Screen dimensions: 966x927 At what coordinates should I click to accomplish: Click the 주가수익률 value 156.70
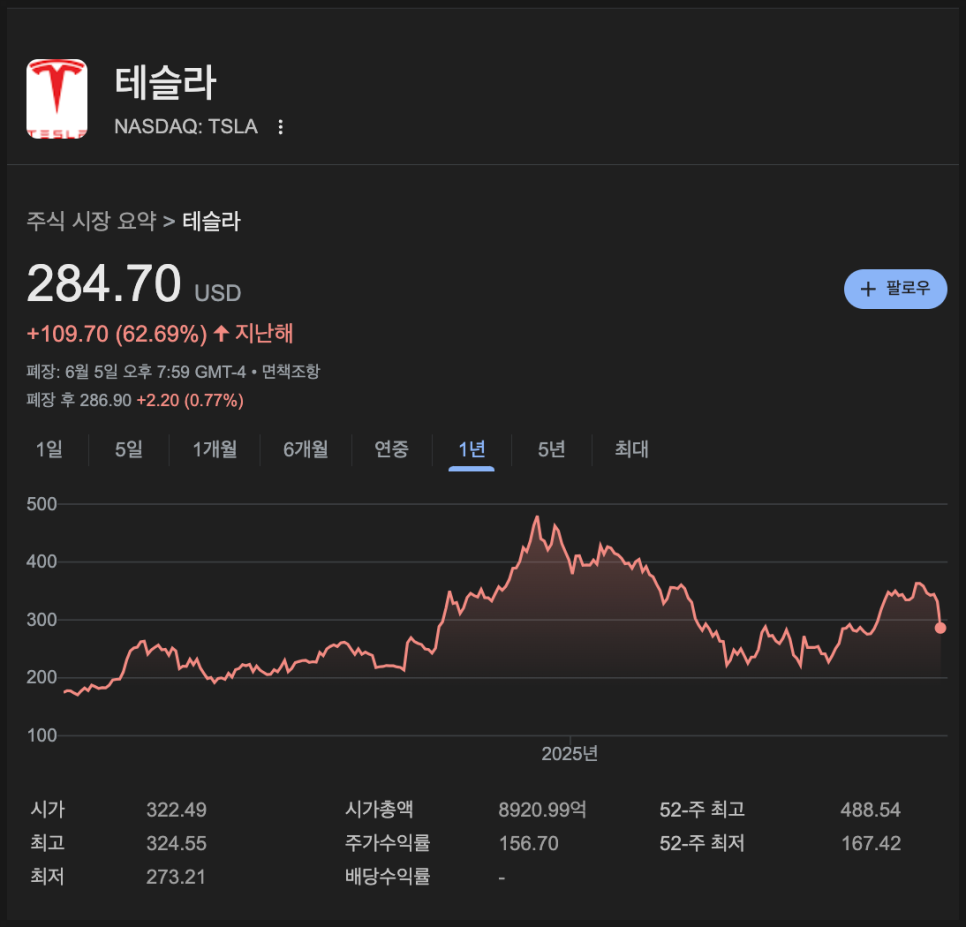(529, 843)
